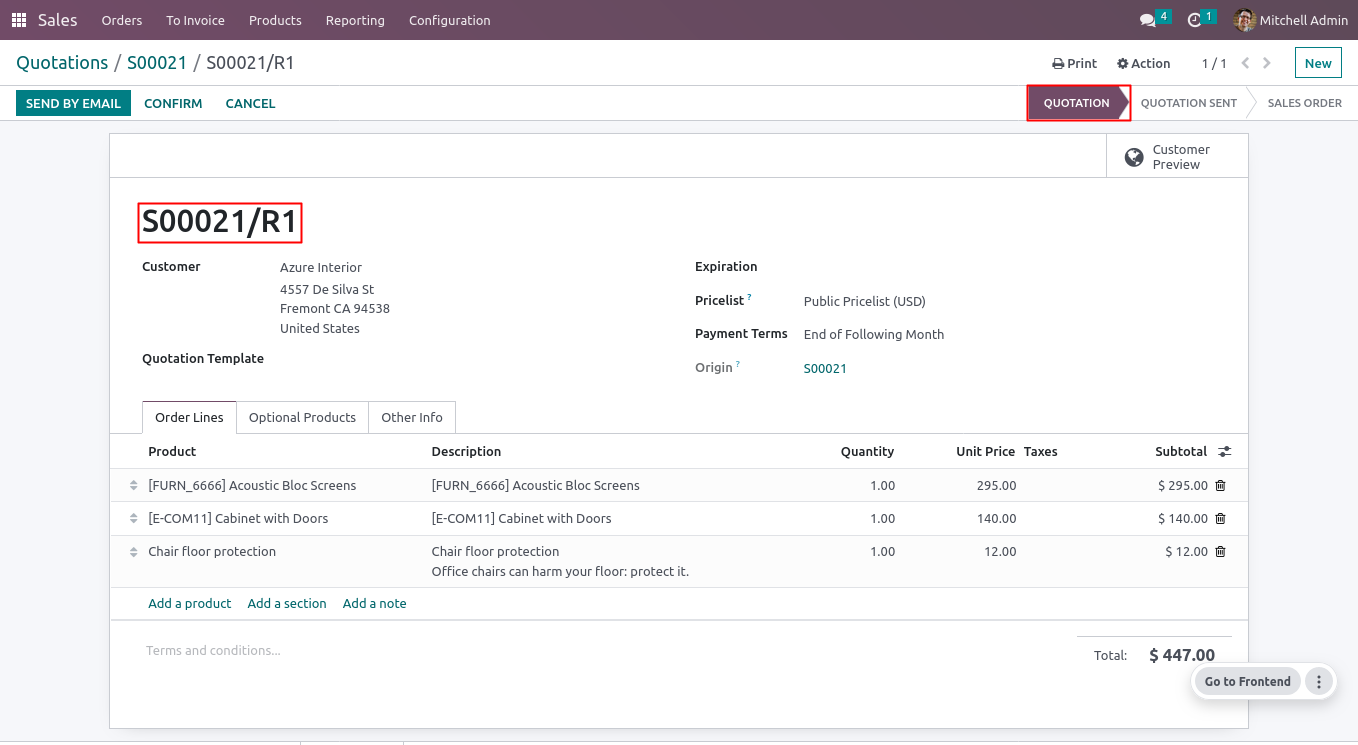The height and width of the screenshot is (745, 1358).
Task: Select the Quotation Sent status stage
Action: point(1188,103)
